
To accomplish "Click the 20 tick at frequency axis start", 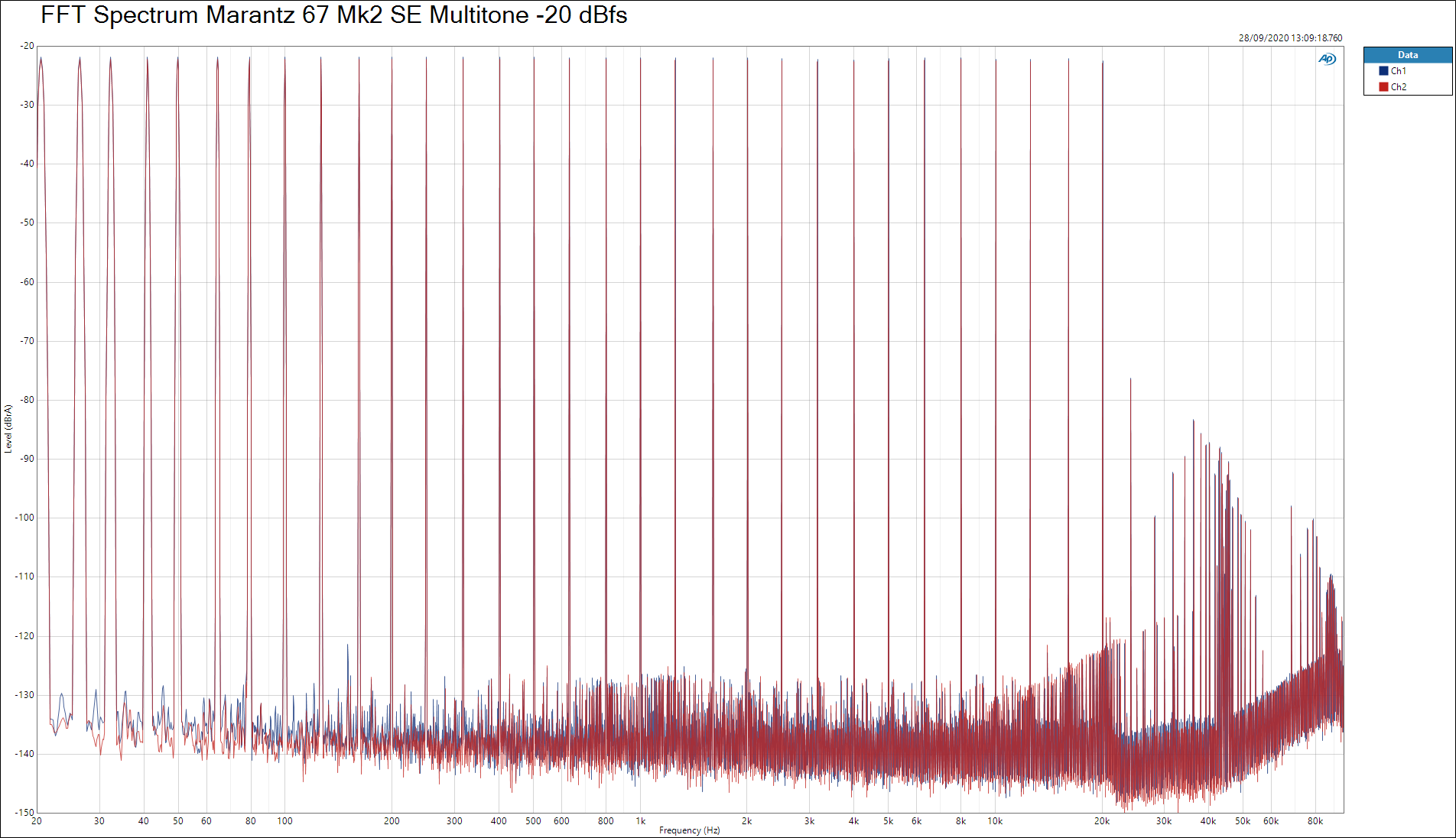I will [37, 821].
